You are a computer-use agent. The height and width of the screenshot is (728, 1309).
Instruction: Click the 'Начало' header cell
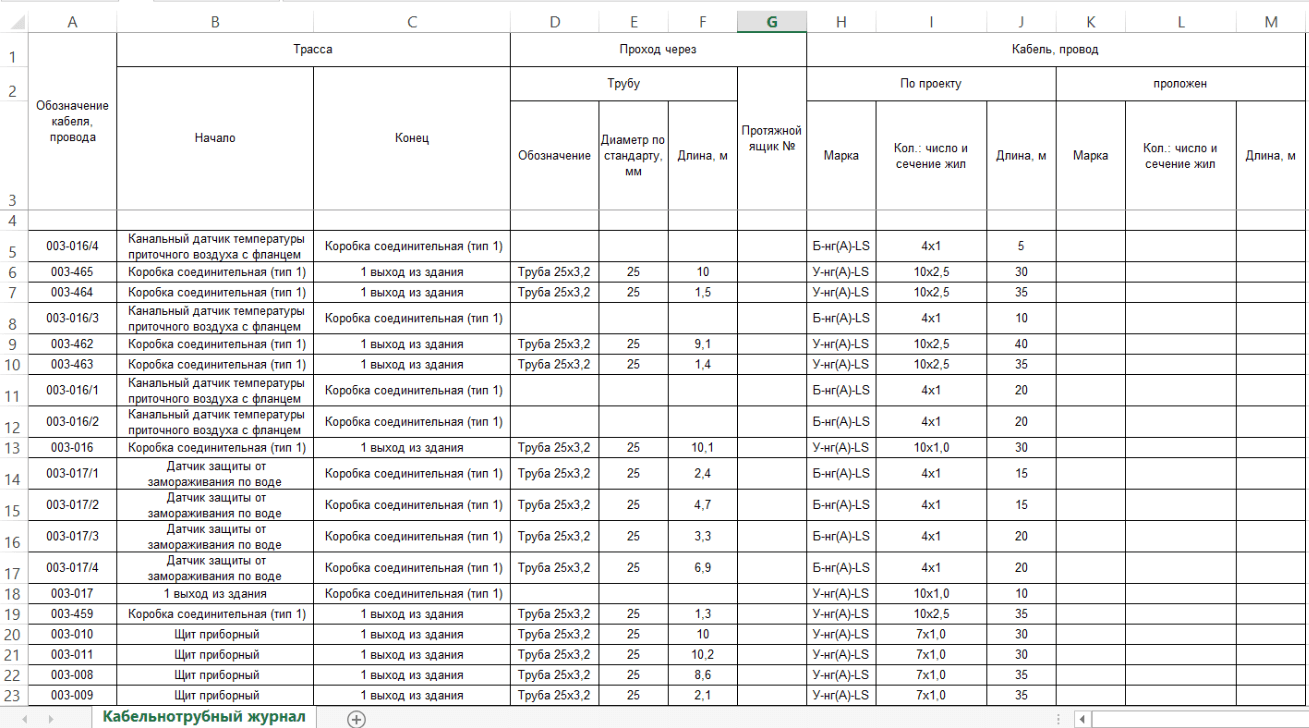[215, 138]
